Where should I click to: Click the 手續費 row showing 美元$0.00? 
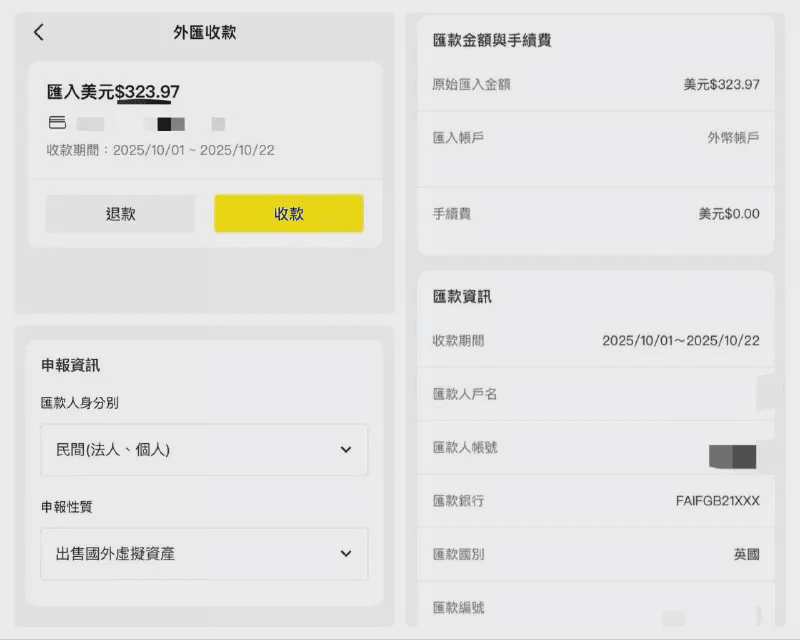[596, 214]
